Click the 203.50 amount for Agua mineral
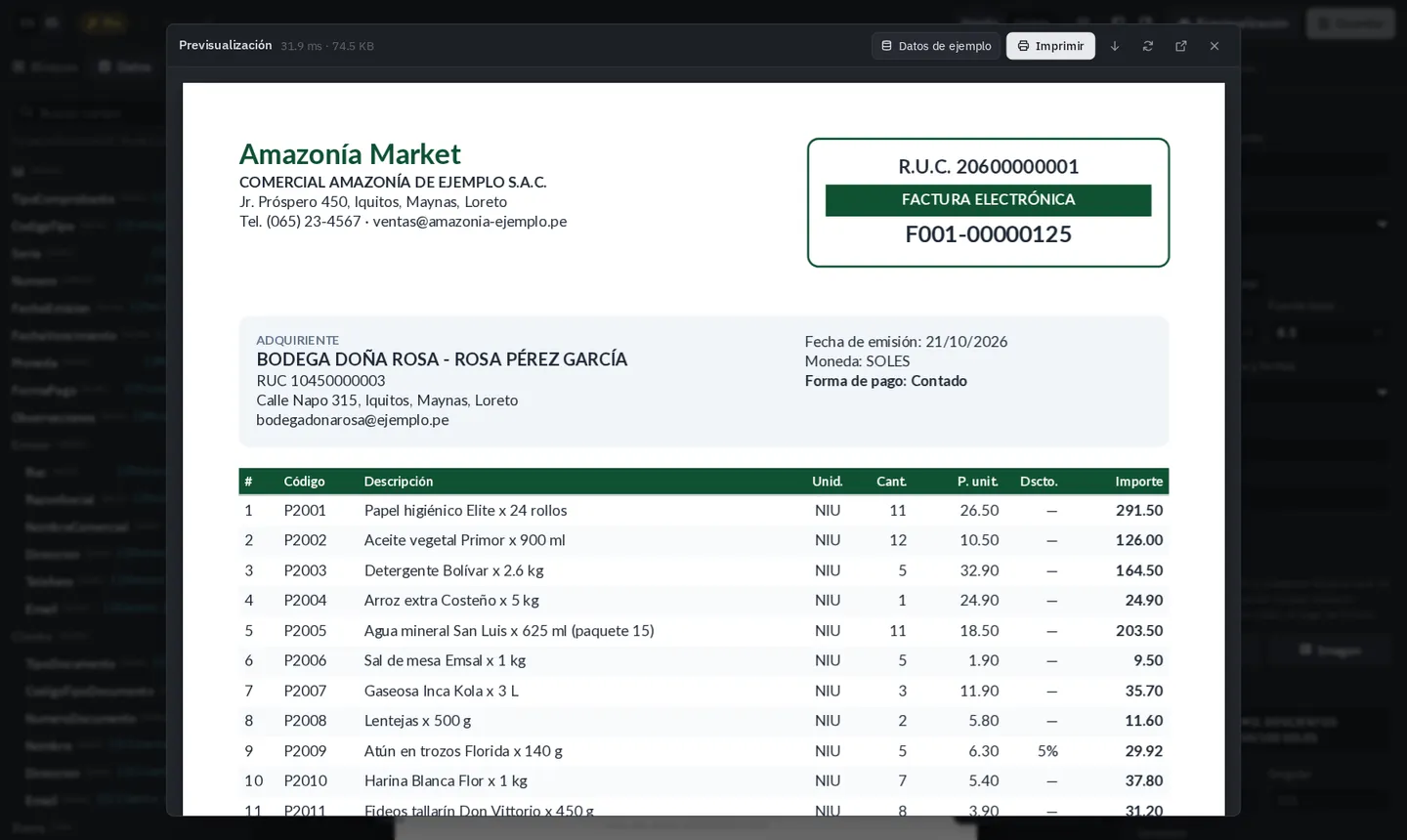Screen dimensions: 1407x840 click(1139, 631)
